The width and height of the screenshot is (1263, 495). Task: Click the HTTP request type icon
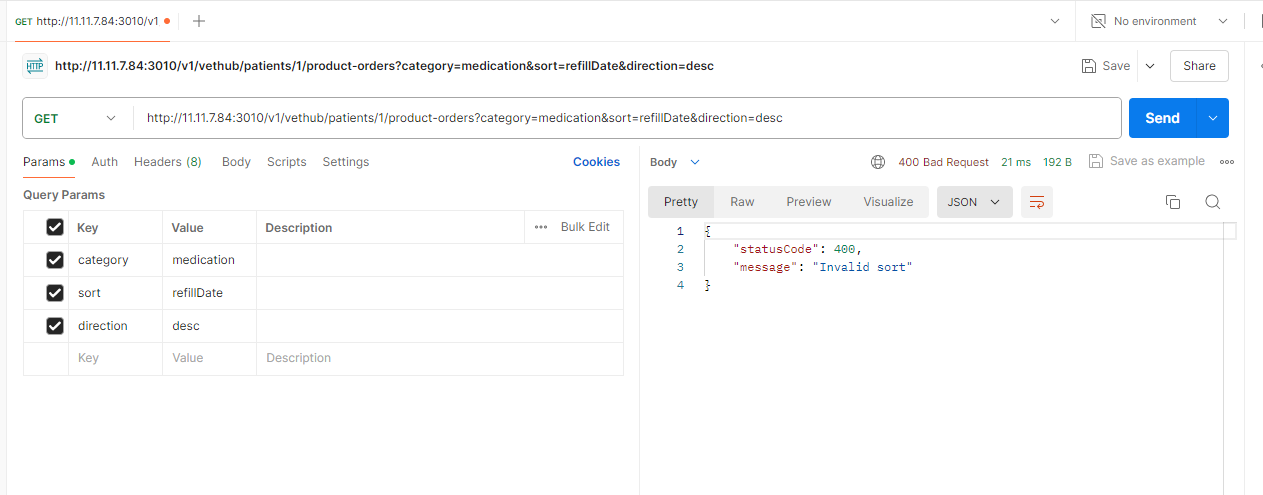coord(35,66)
